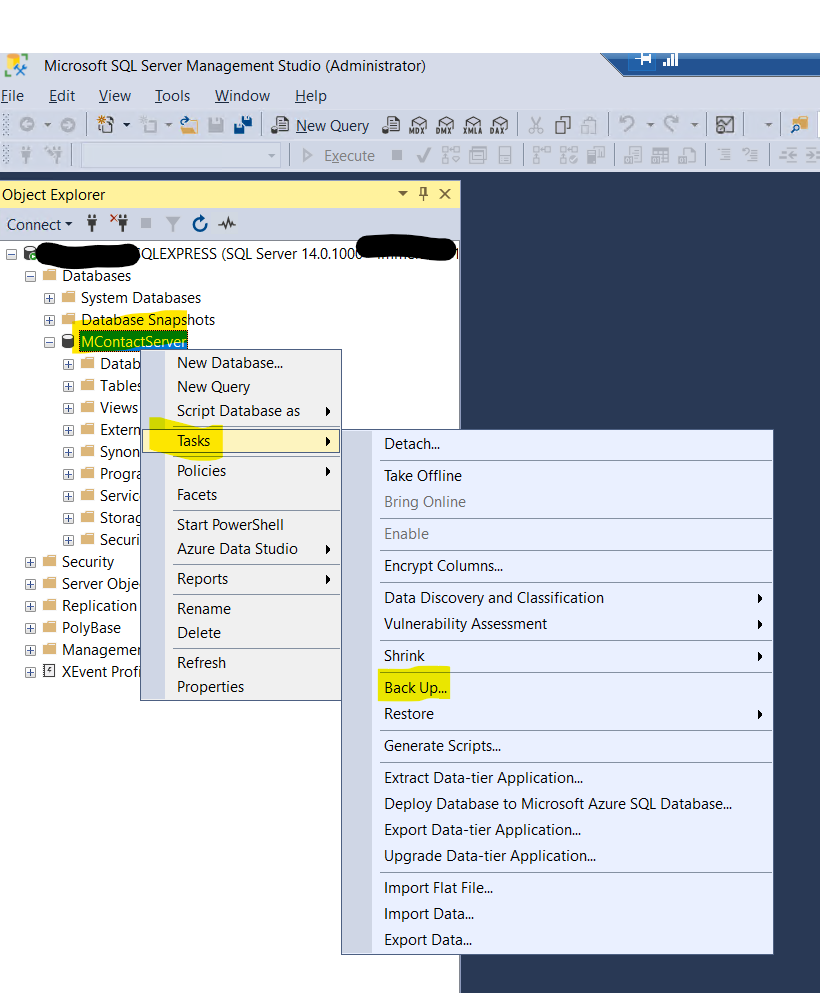
Task: Select the System Databases folder label
Action: 141,298
